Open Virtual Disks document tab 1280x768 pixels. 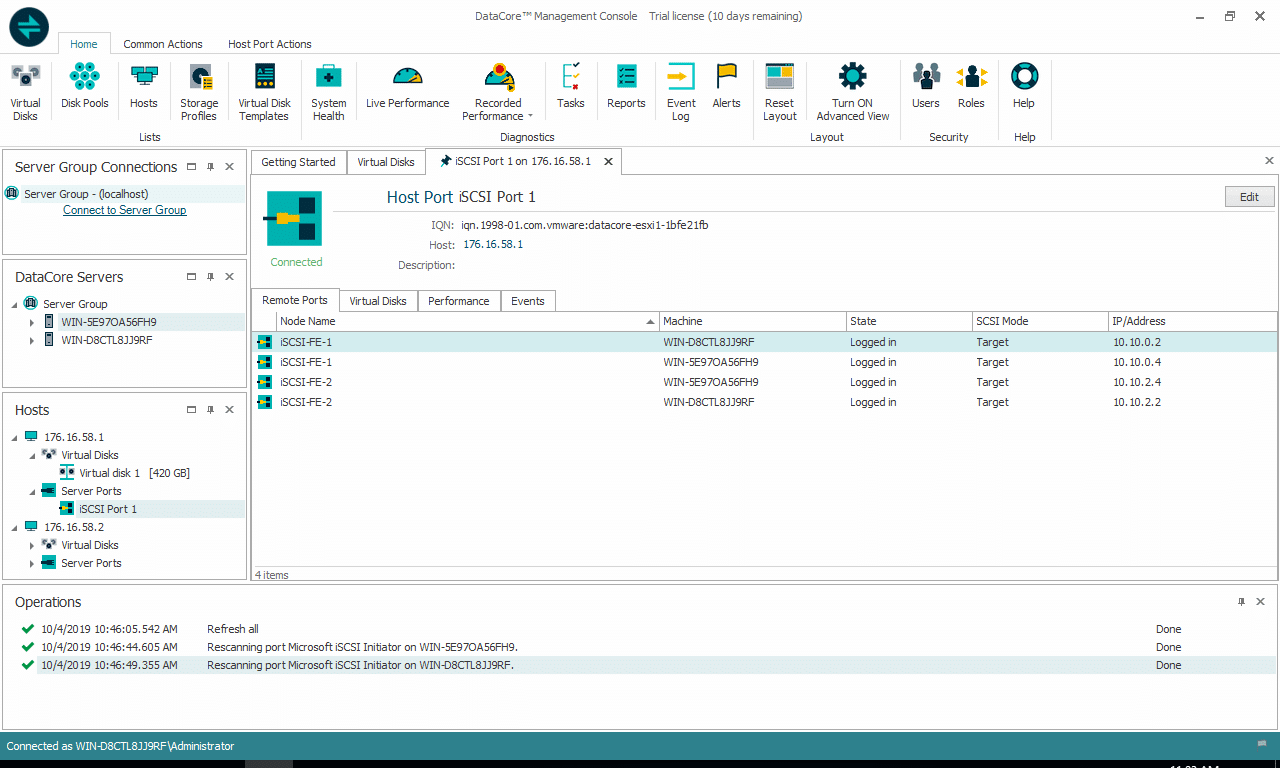click(x=386, y=162)
